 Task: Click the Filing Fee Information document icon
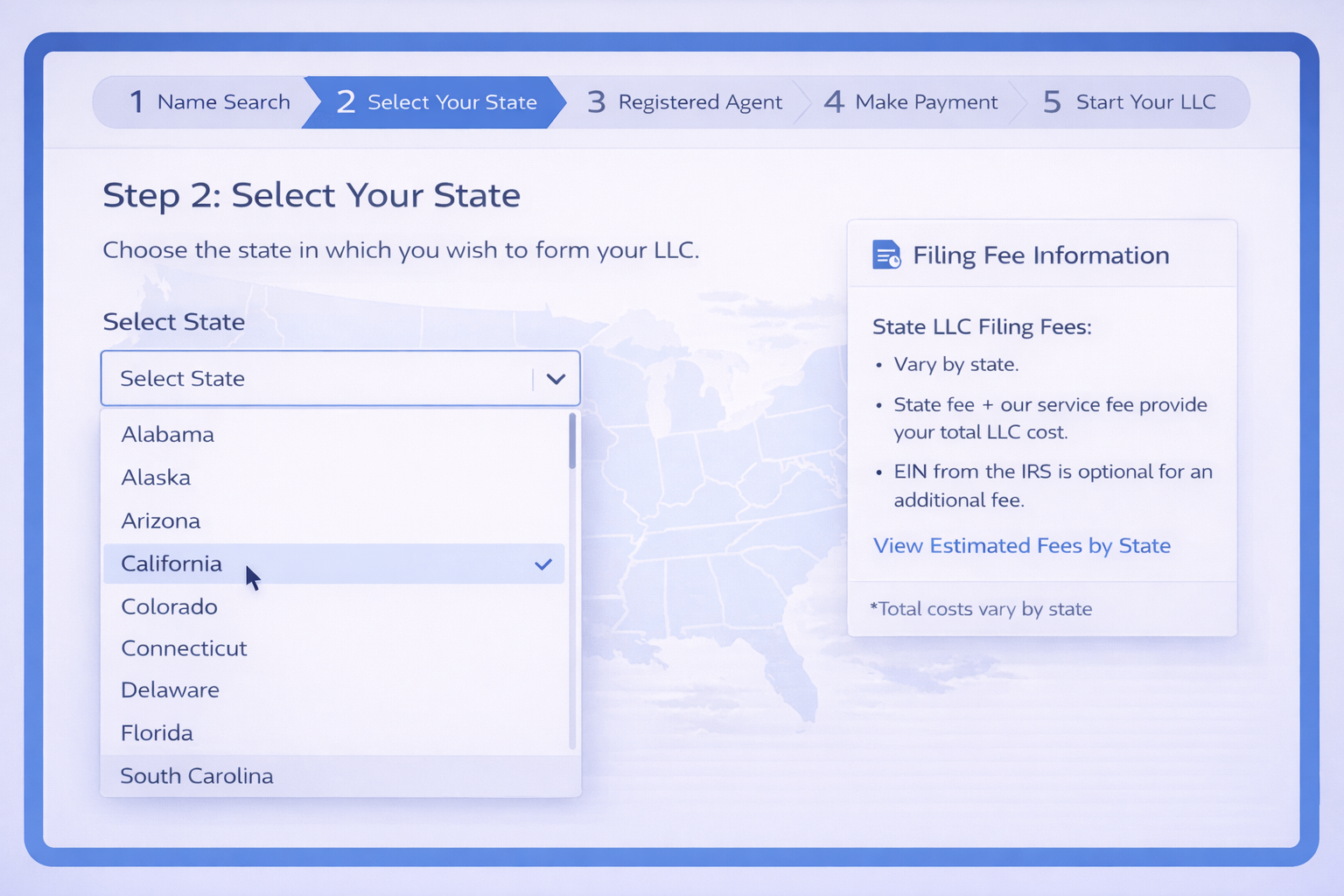[x=885, y=255]
